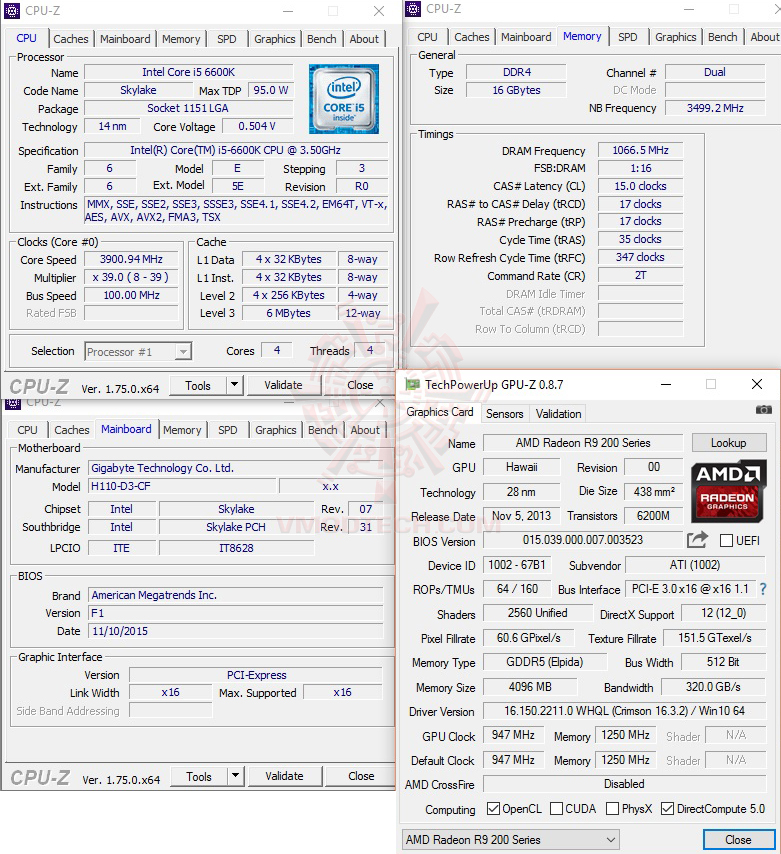Toggle the PhysX checkbox
The height and width of the screenshot is (854, 781).
click(612, 809)
